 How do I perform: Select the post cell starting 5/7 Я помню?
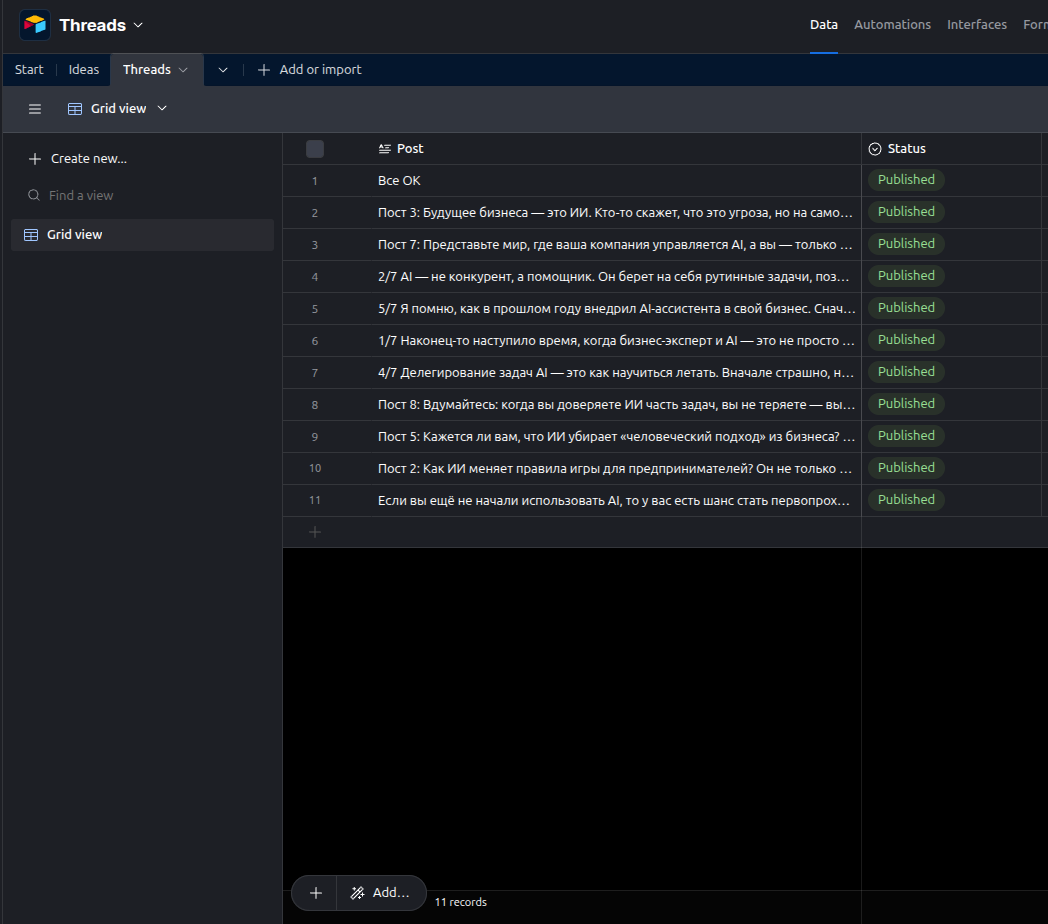616,309
